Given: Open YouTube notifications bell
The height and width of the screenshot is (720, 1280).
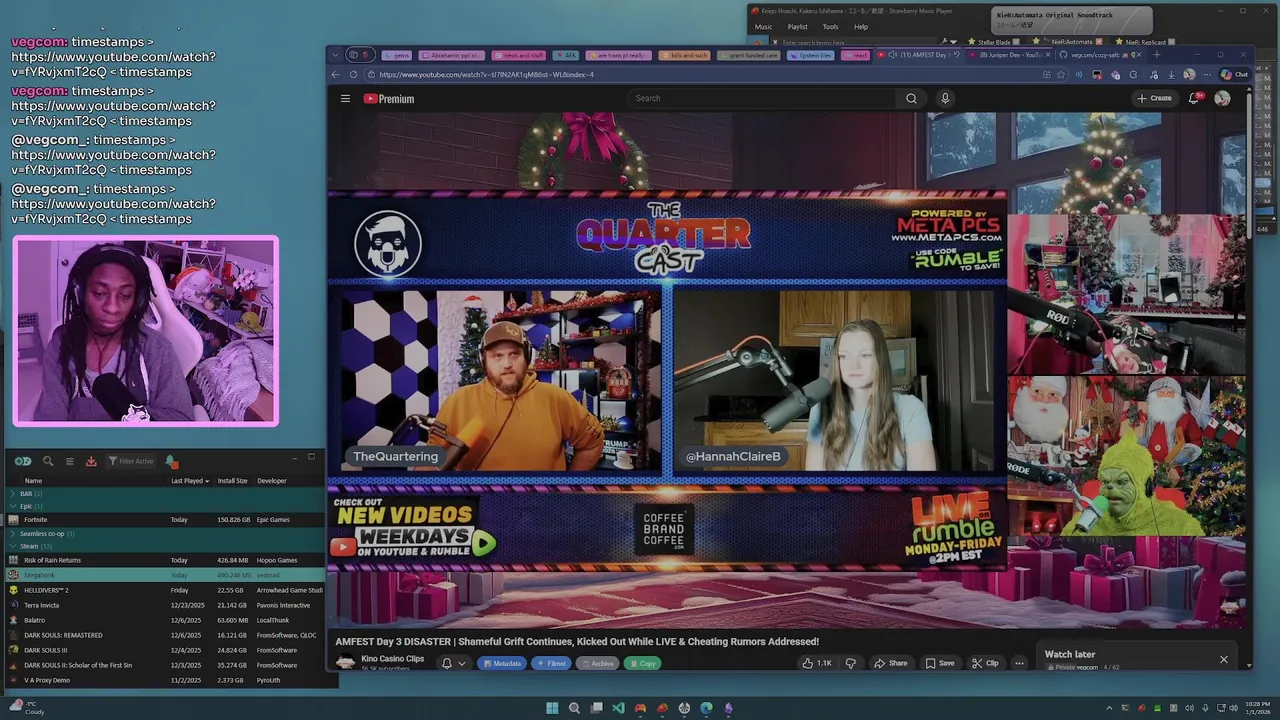Looking at the screenshot, I should click(1194, 98).
